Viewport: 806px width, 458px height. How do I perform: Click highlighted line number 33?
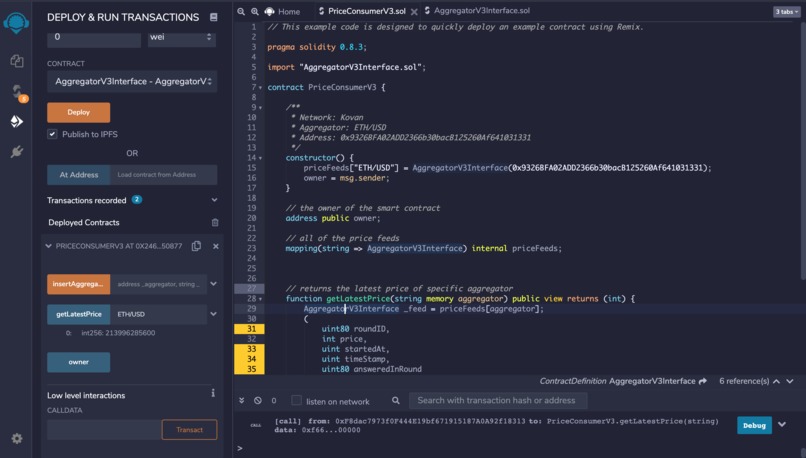point(249,349)
